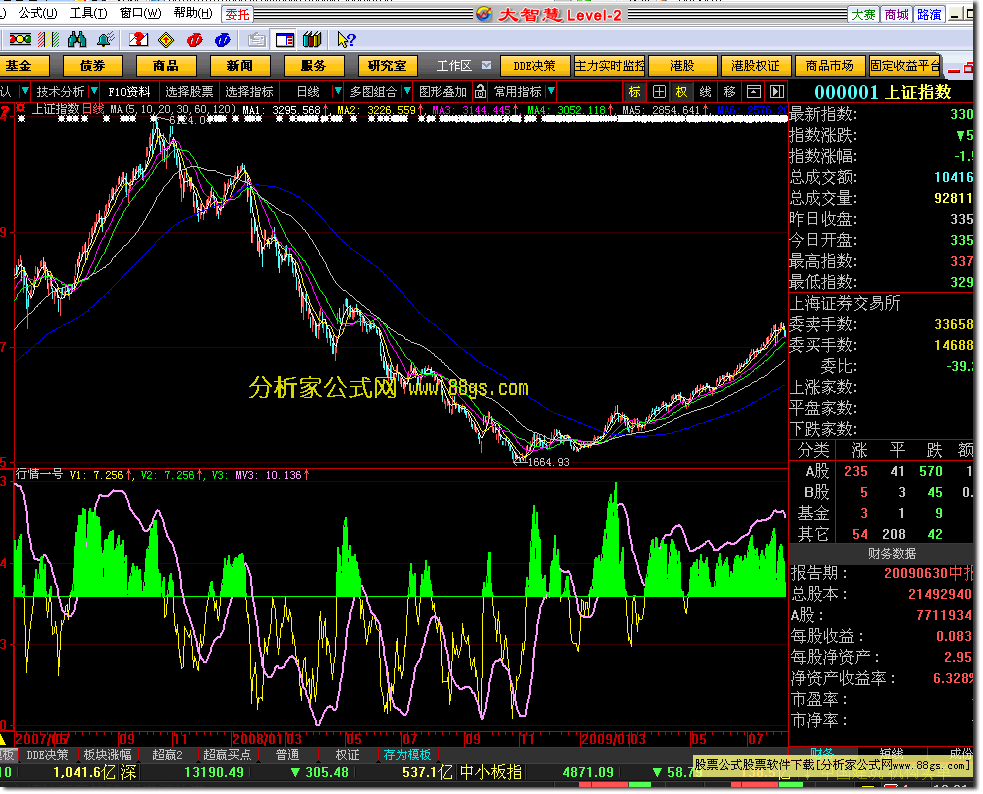Viewport: 983px width, 794px height.
Task: Open the 服务 section
Action: [313, 66]
